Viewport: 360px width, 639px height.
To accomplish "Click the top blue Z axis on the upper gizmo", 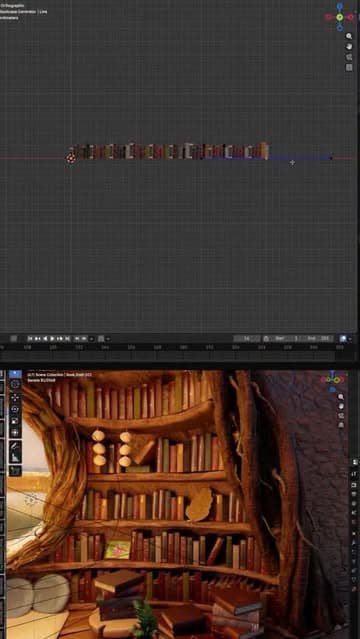I will 340,7.
